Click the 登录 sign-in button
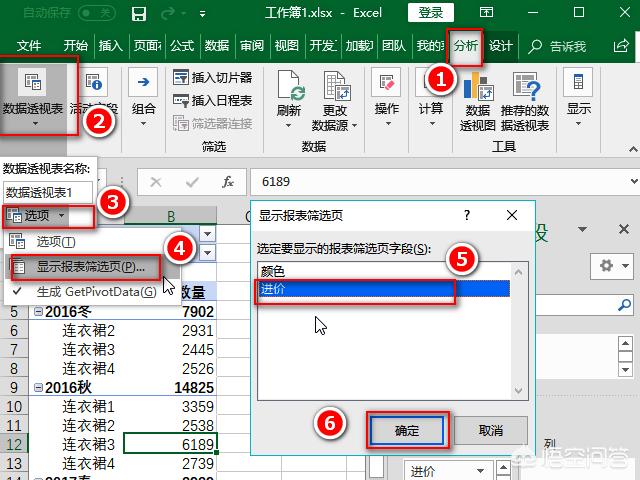Image resolution: width=640 pixels, height=480 pixels. [431, 13]
